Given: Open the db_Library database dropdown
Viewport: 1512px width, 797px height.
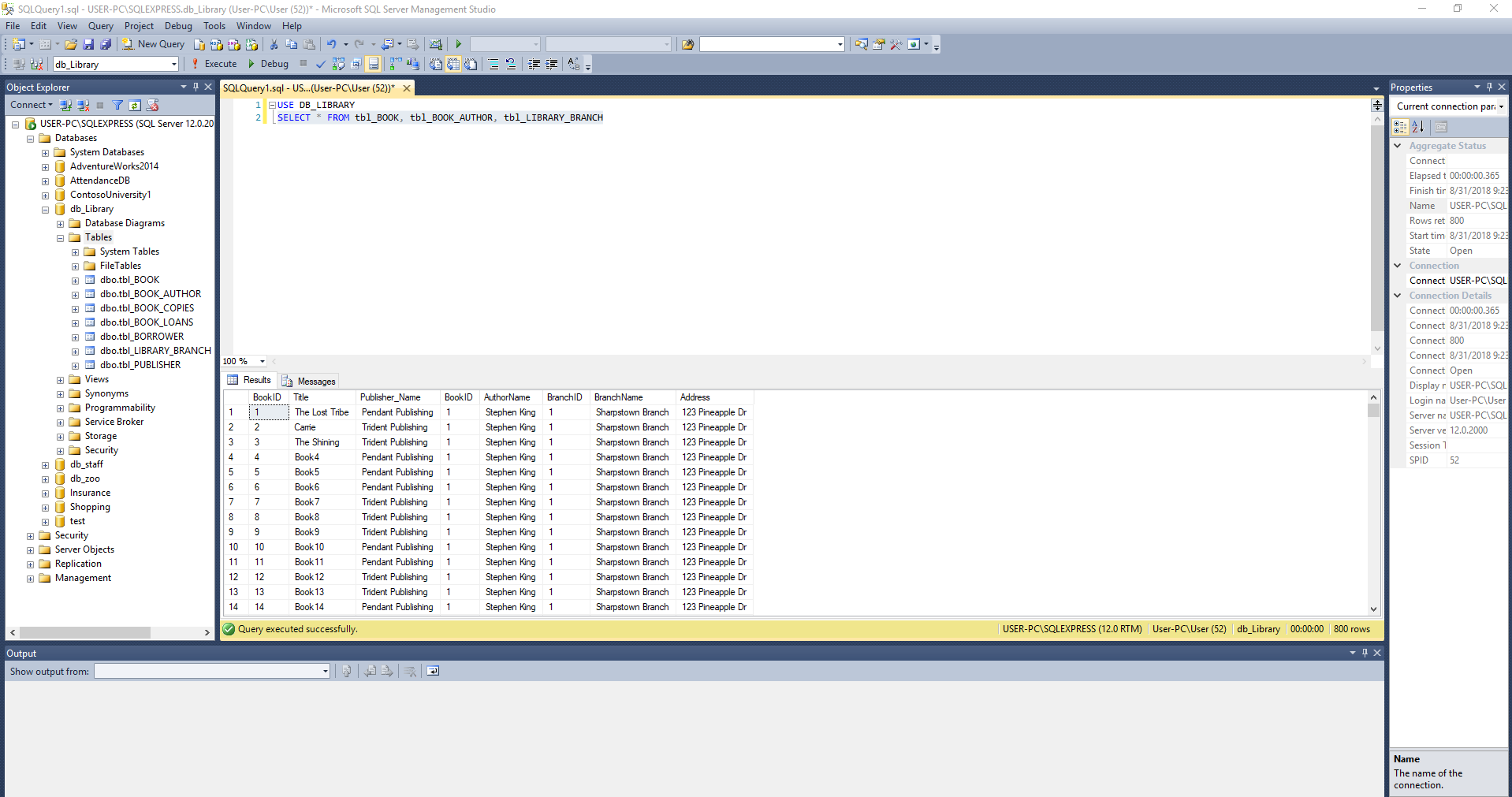Looking at the screenshot, I should (x=173, y=65).
